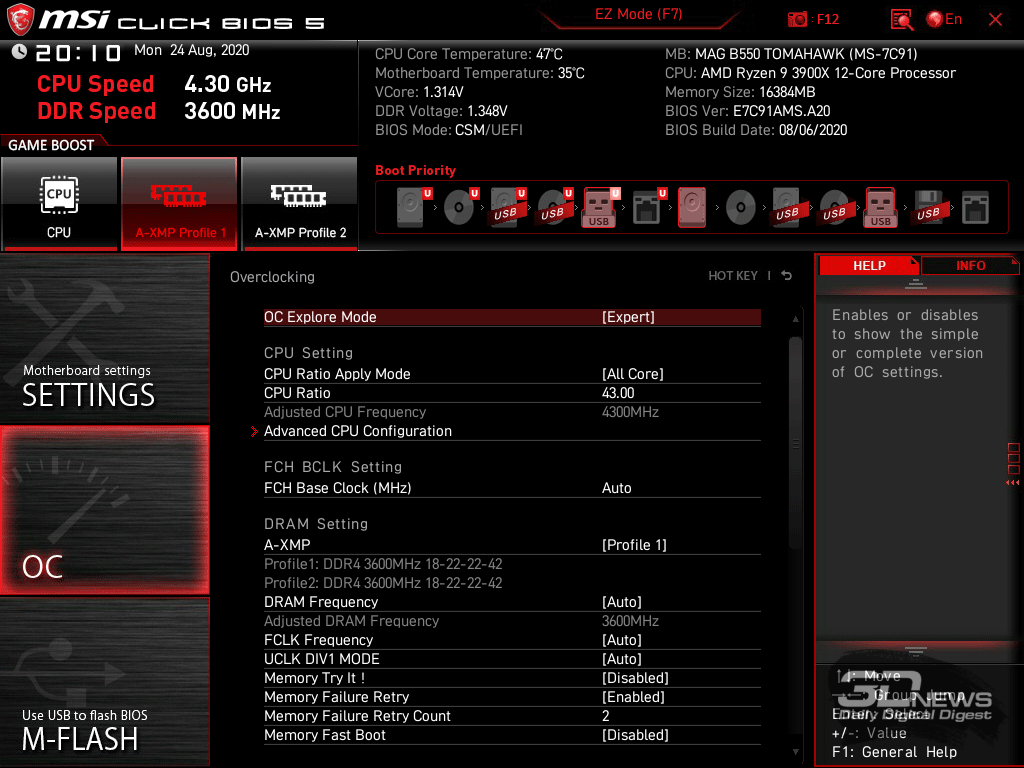Screen dimensions: 1024x768
Task: Open the OC overclocking menu
Action: [104, 511]
